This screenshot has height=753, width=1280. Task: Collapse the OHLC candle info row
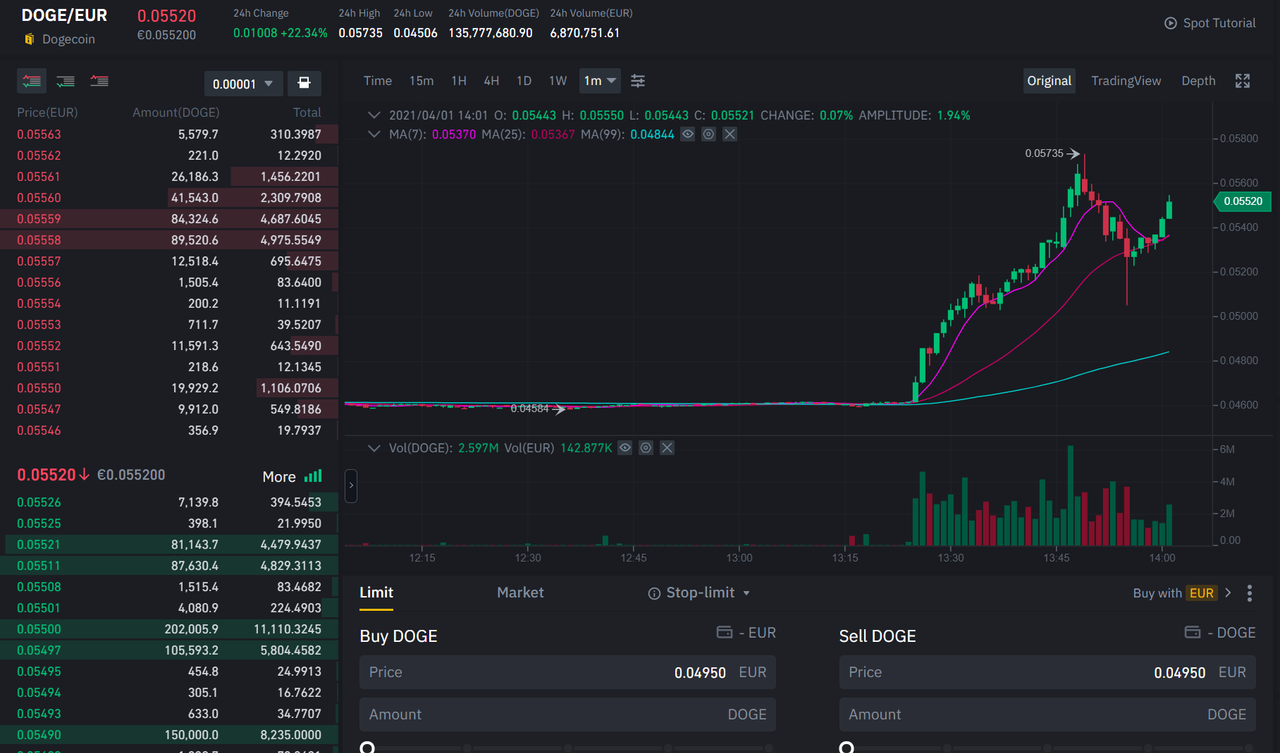pos(375,116)
